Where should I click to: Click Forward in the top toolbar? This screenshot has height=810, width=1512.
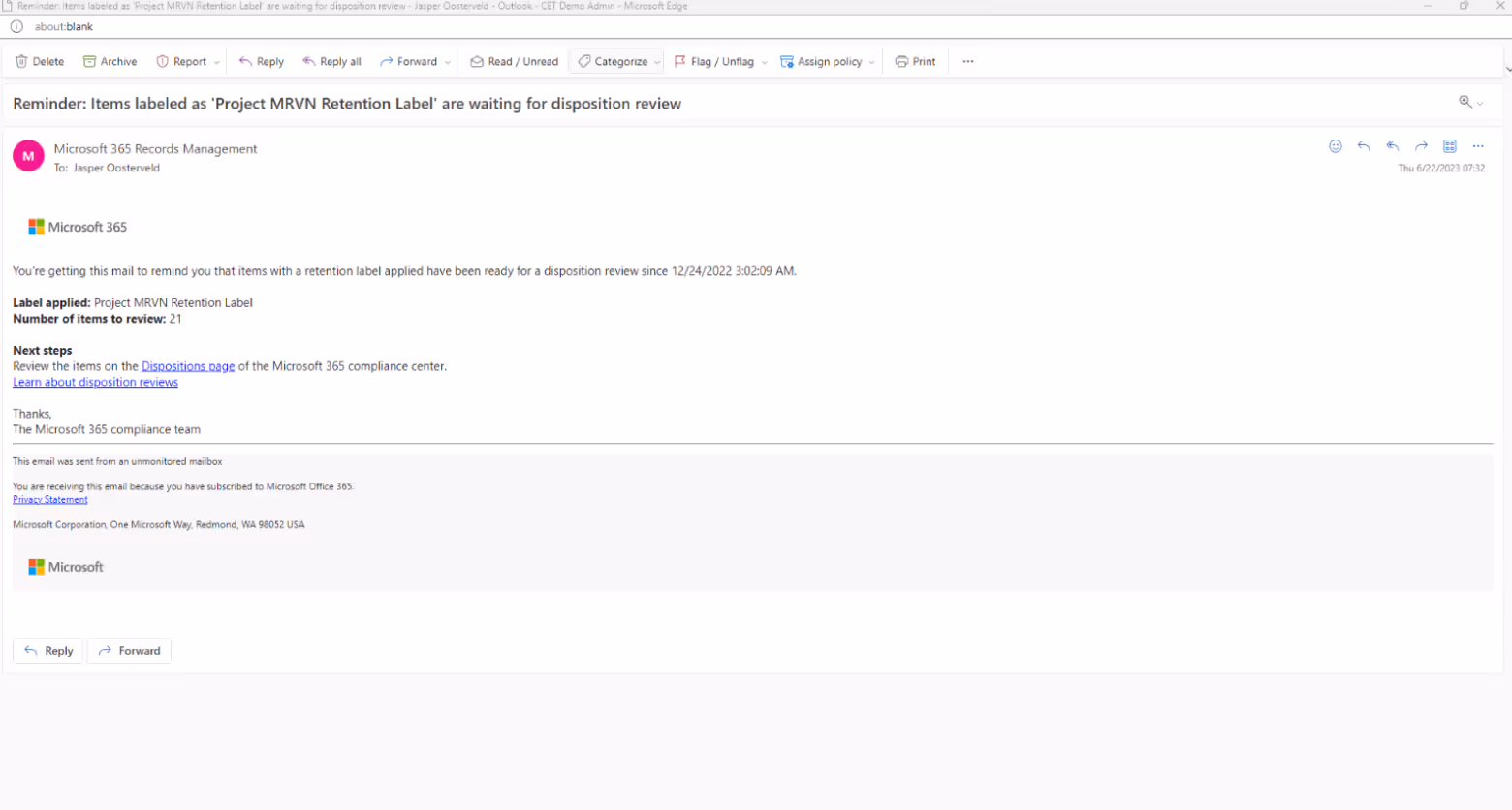click(x=408, y=61)
